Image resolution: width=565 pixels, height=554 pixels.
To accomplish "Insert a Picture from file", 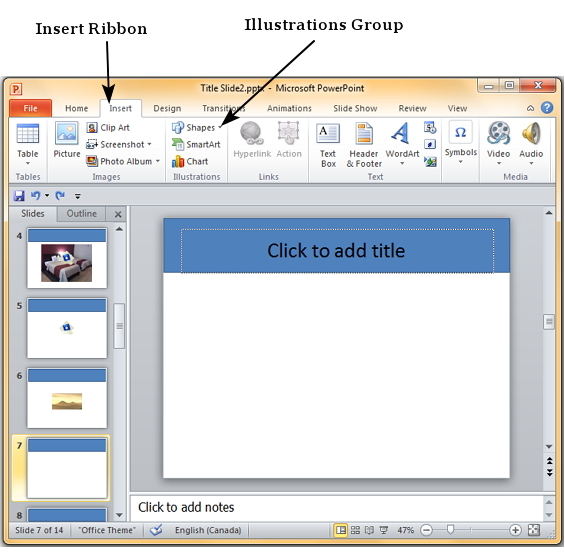I will (x=67, y=141).
